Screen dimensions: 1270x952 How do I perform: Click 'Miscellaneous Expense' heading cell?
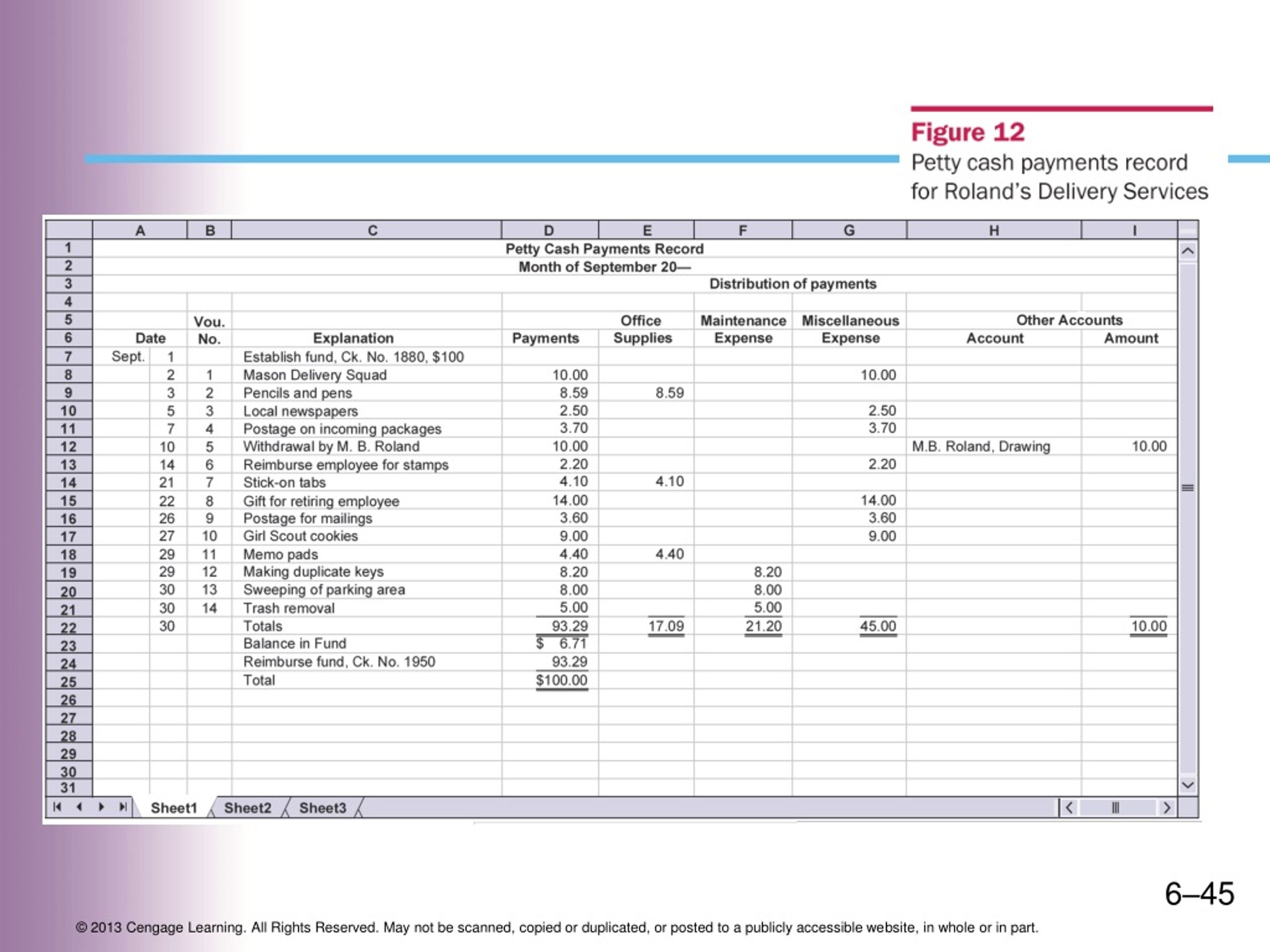click(850, 329)
